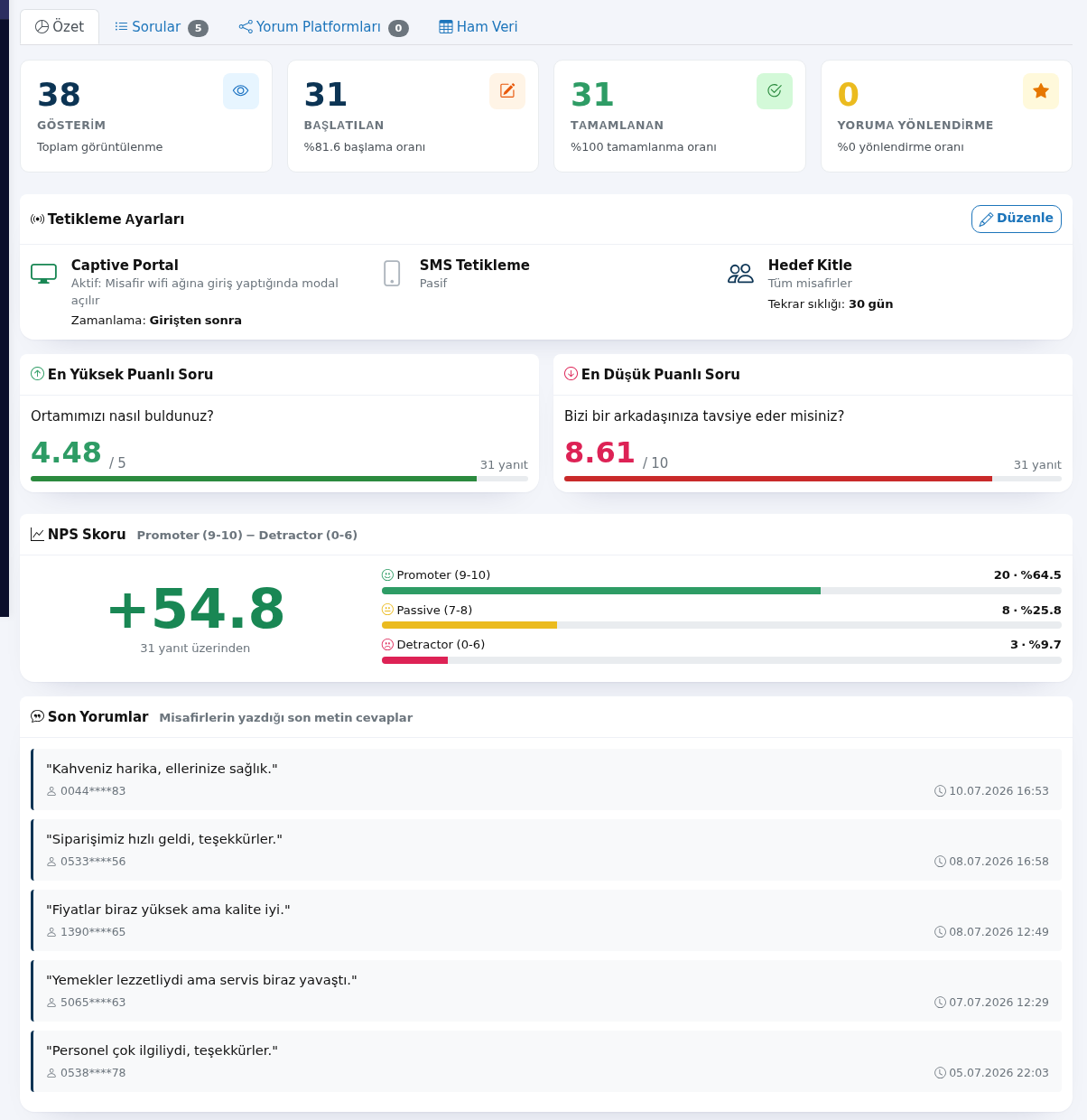Click the neutral face icon beside Passive (7-8)

point(388,610)
